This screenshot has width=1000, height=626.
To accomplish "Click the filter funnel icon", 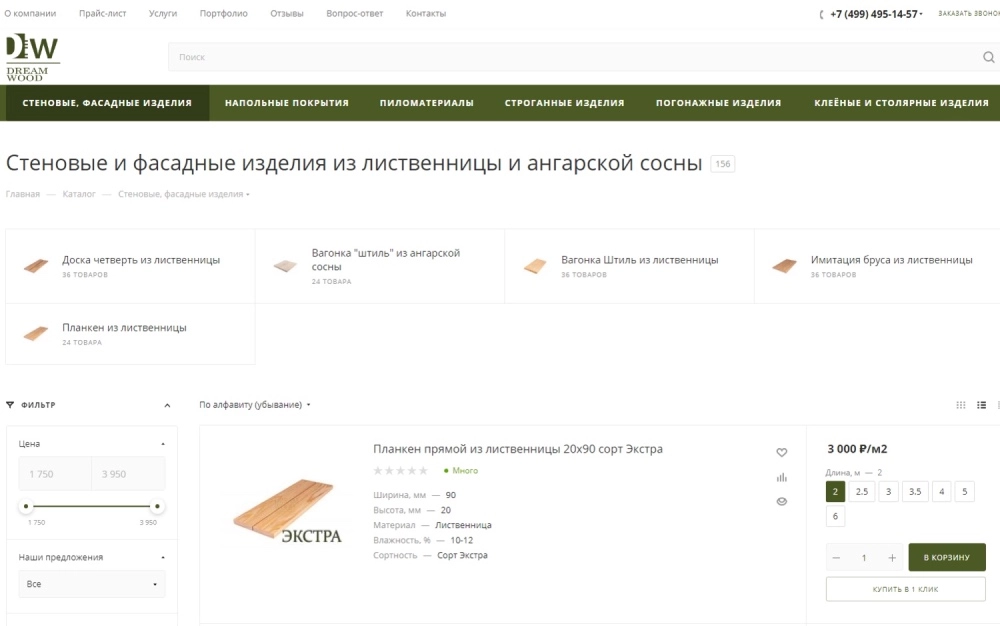I will pos(10,405).
